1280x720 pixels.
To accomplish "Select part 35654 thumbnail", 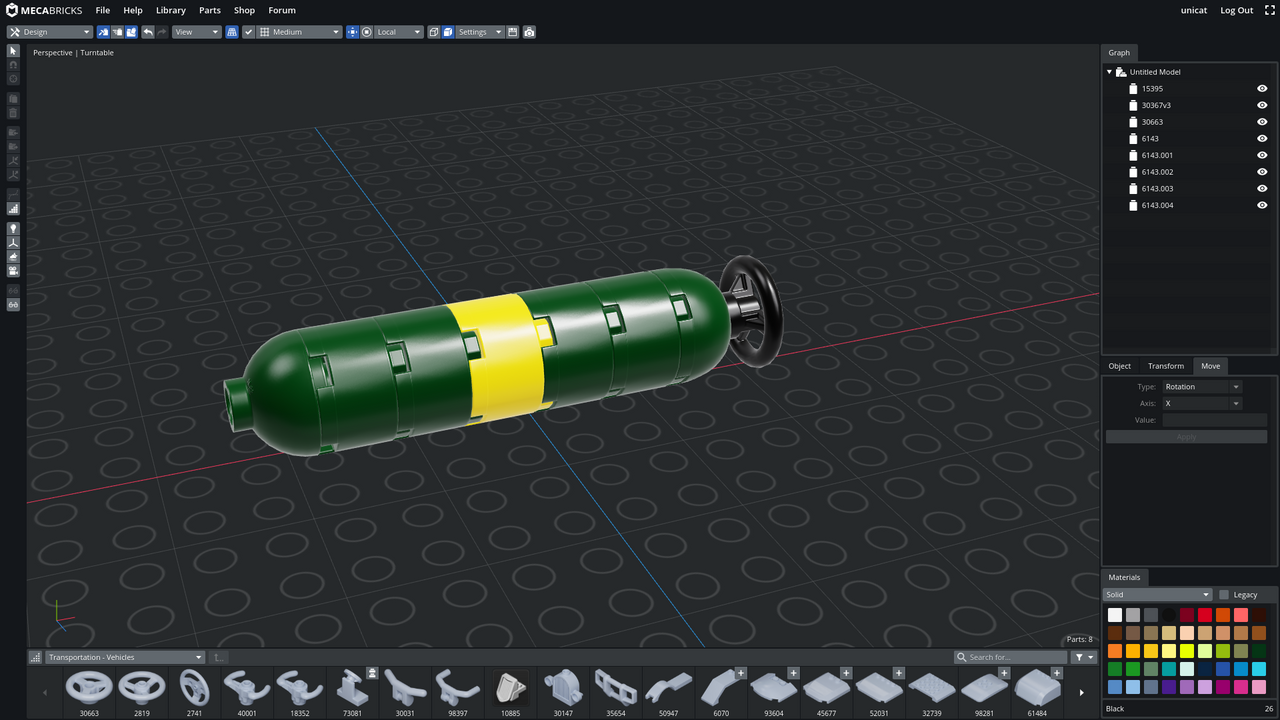I will [615, 693].
